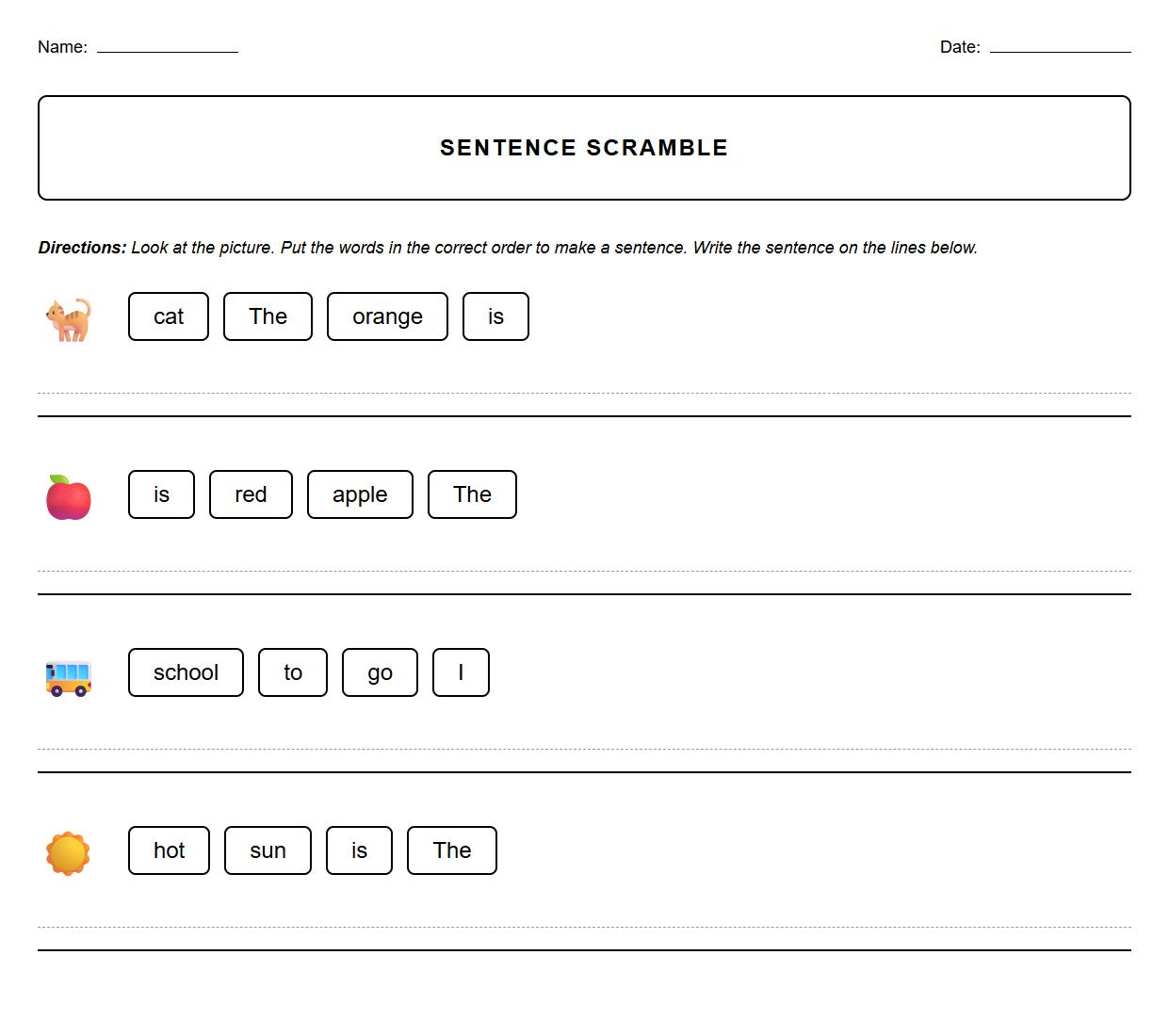Click the Date blank line
This screenshot has width=1169, height=1036.
point(1062,49)
